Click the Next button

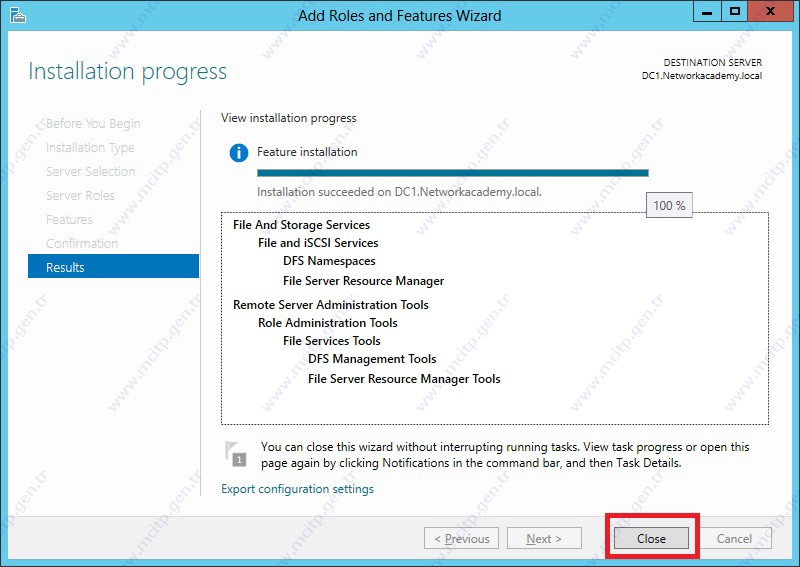pyautogui.click(x=544, y=538)
